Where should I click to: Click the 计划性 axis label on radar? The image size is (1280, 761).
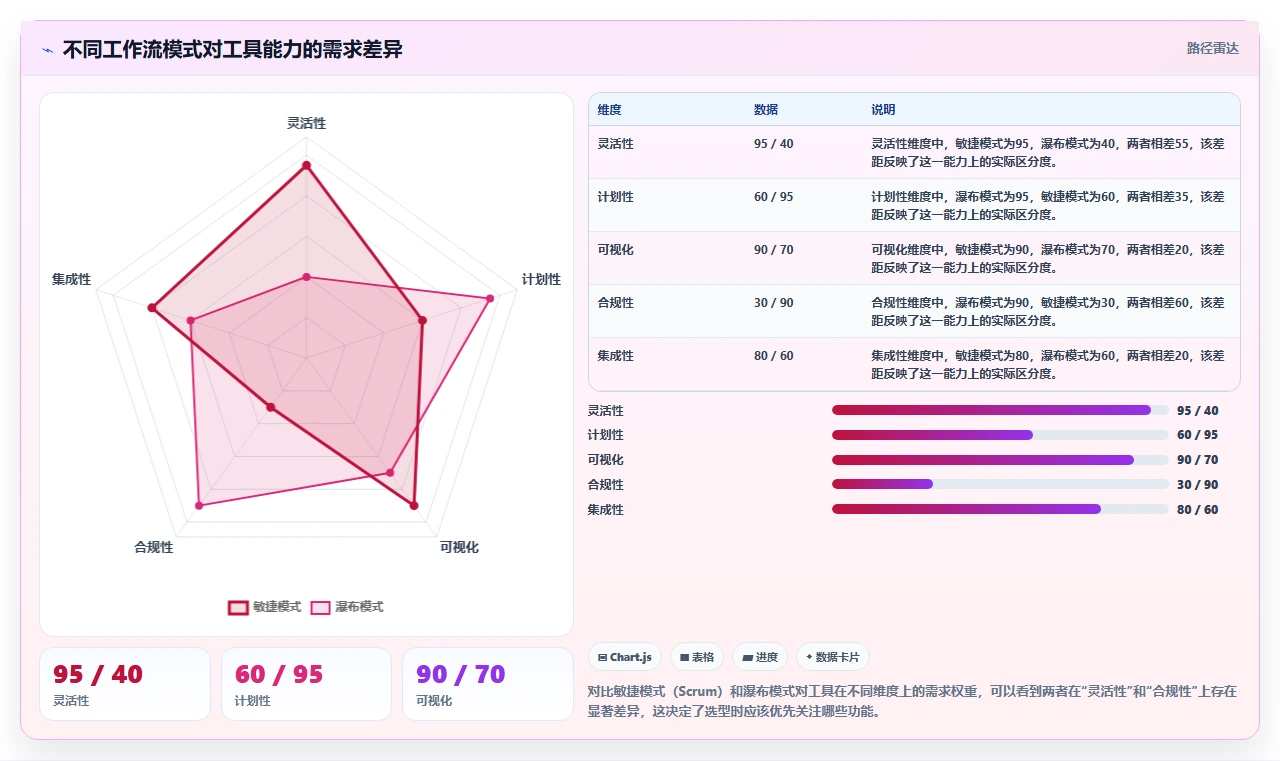click(541, 279)
